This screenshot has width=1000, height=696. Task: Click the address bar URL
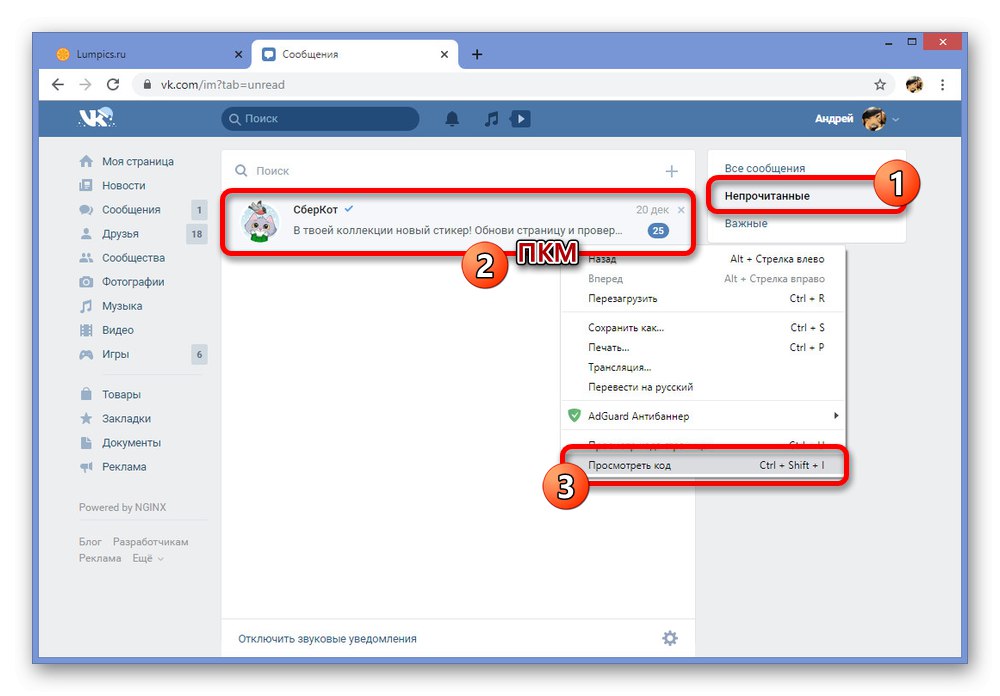(x=223, y=84)
